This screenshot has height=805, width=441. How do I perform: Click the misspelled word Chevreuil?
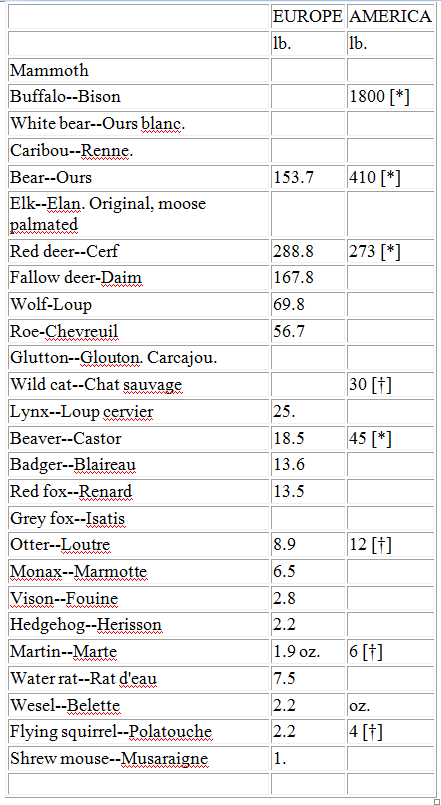[x=81, y=332]
